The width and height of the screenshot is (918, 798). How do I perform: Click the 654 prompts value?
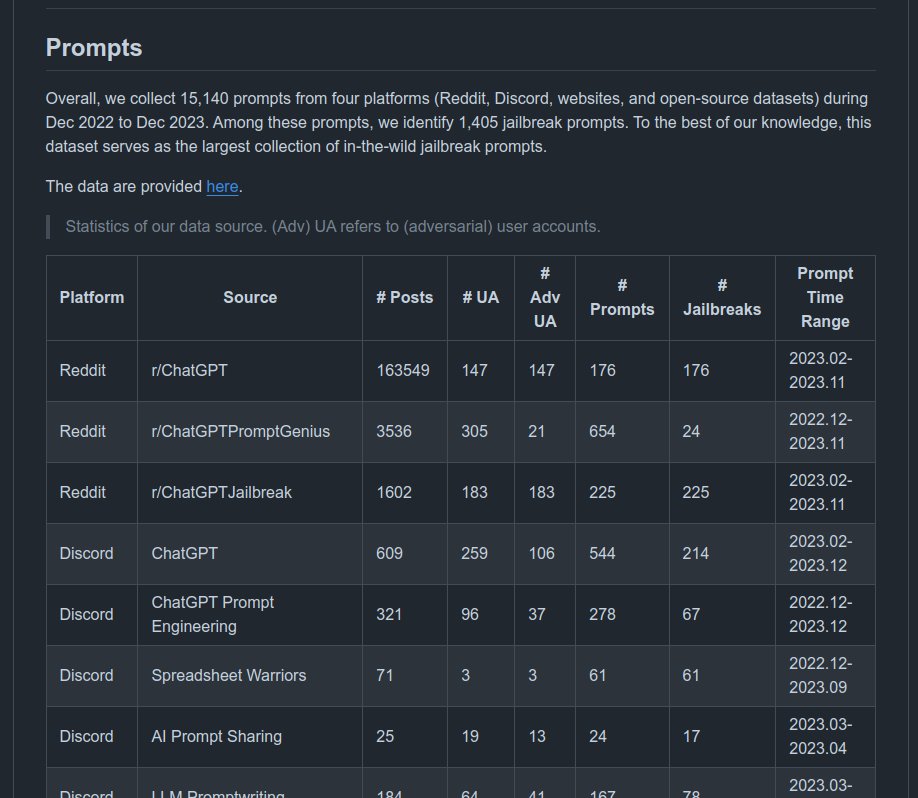click(x=602, y=431)
